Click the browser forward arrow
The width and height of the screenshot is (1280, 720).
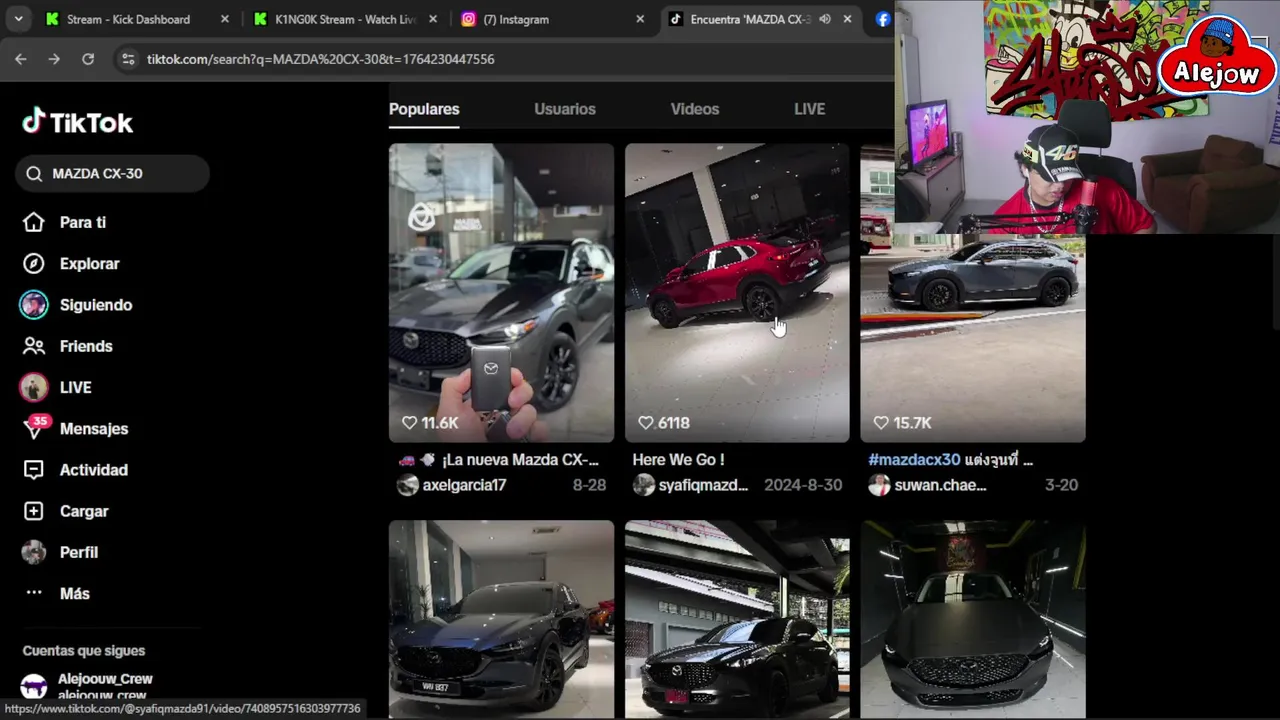point(54,59)
